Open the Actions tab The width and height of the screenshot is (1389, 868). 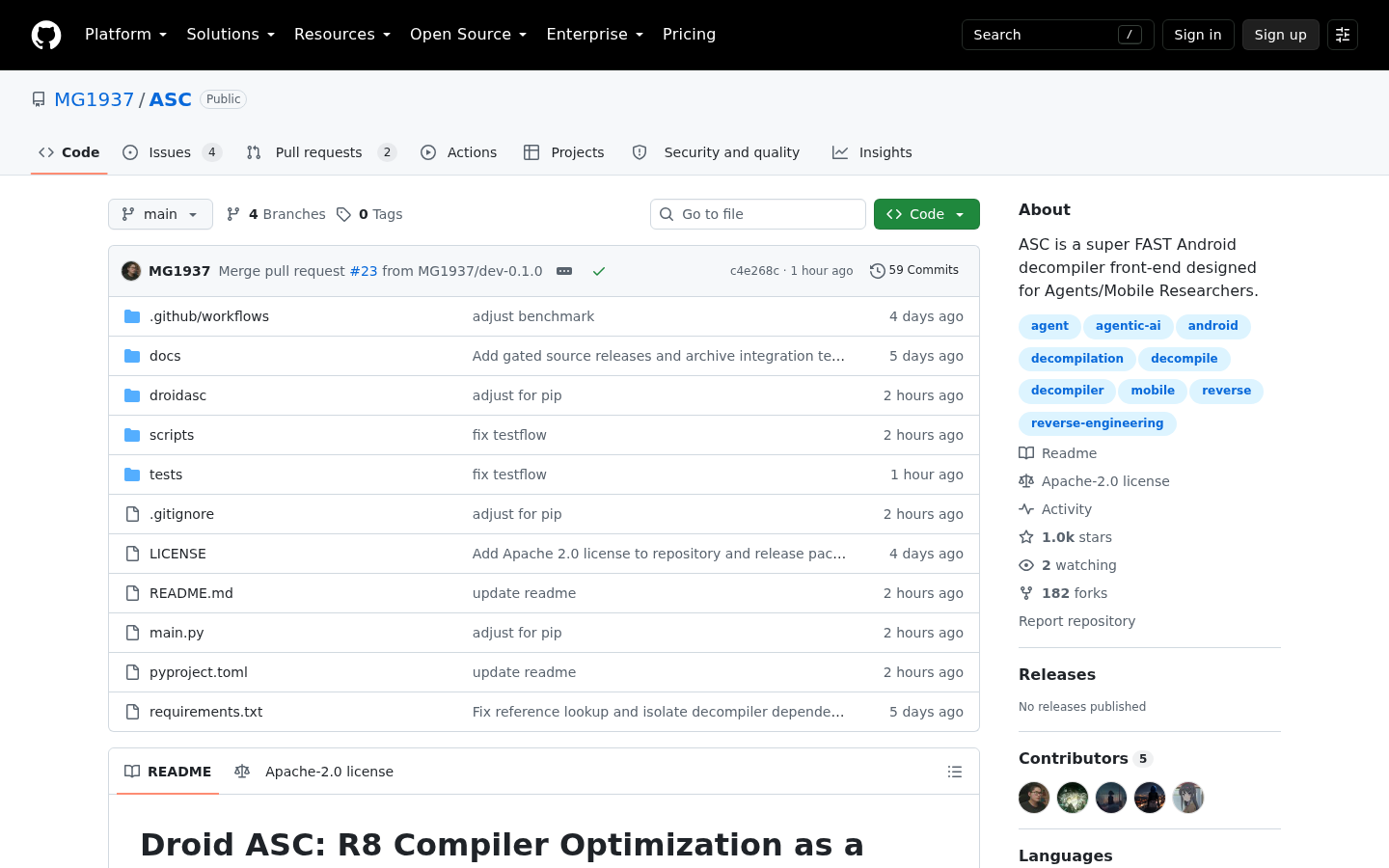point(459,152)
